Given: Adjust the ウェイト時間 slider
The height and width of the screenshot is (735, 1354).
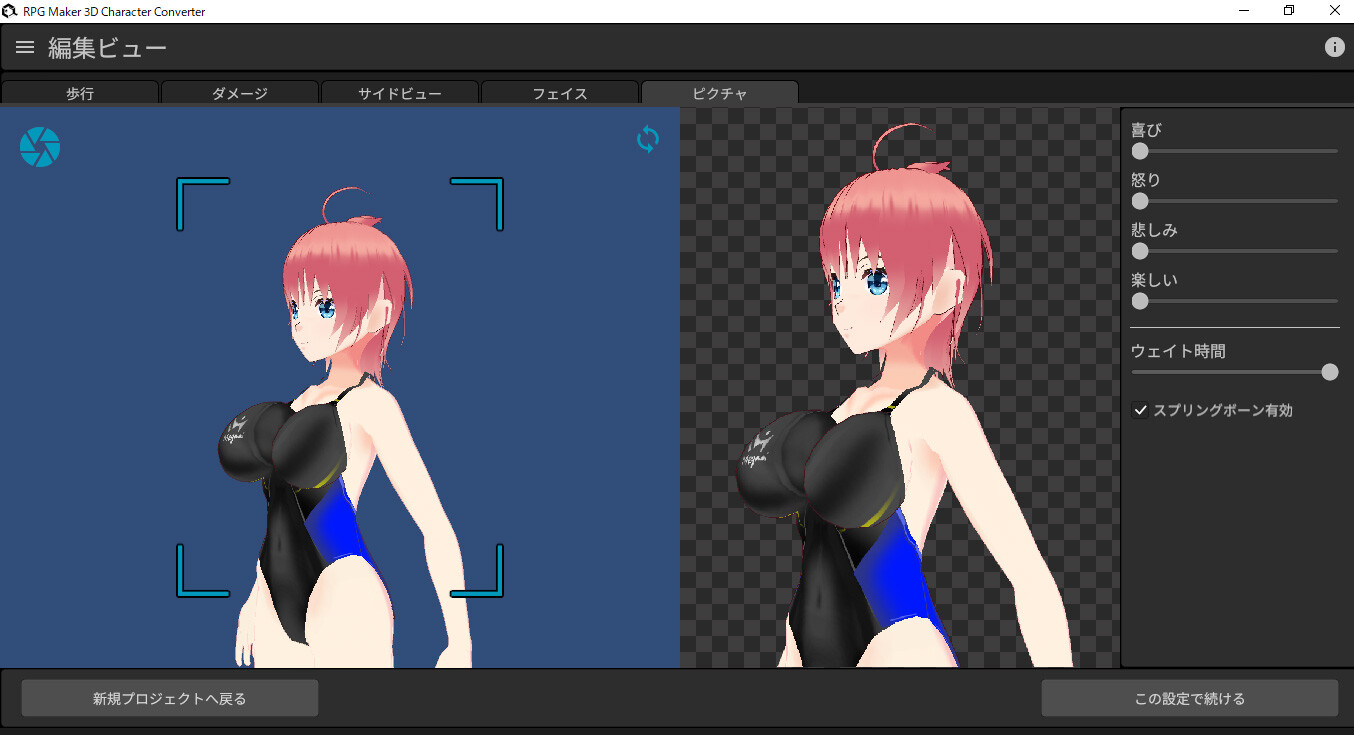Looking at the screenshot, I should pyautogui.click(x=1330, y=371).
